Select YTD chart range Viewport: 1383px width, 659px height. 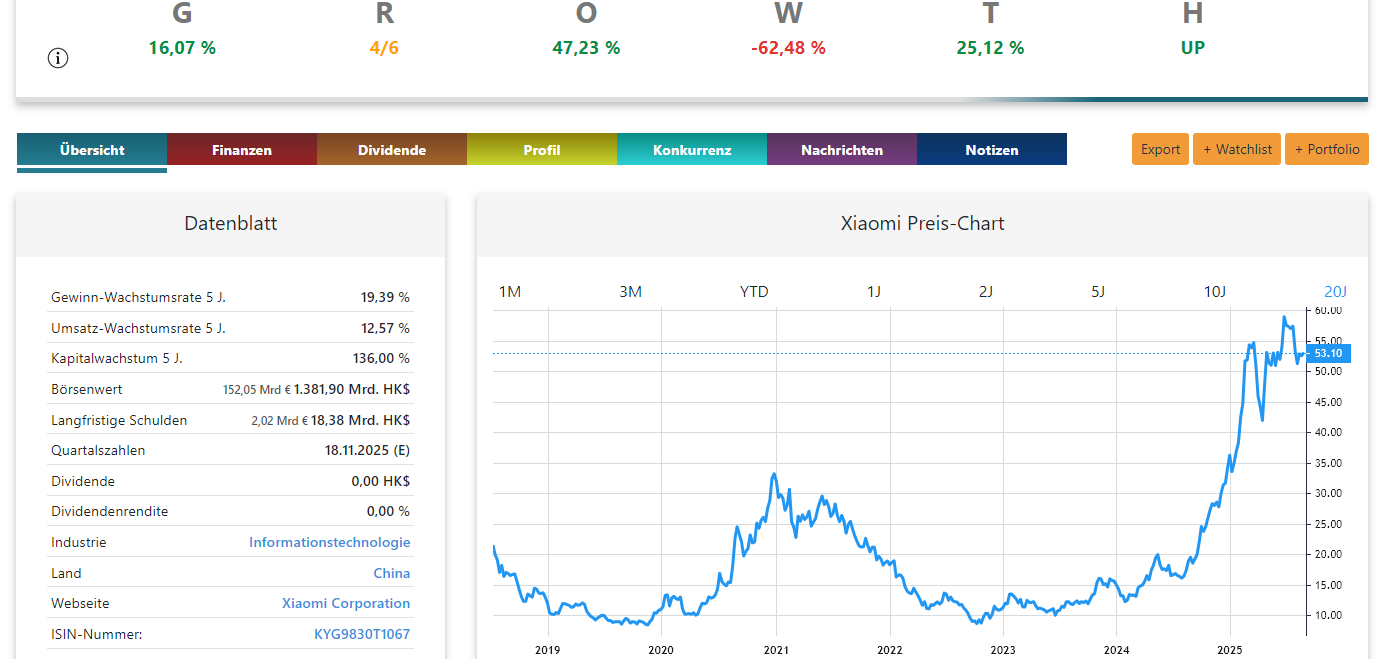coord(754,292)
